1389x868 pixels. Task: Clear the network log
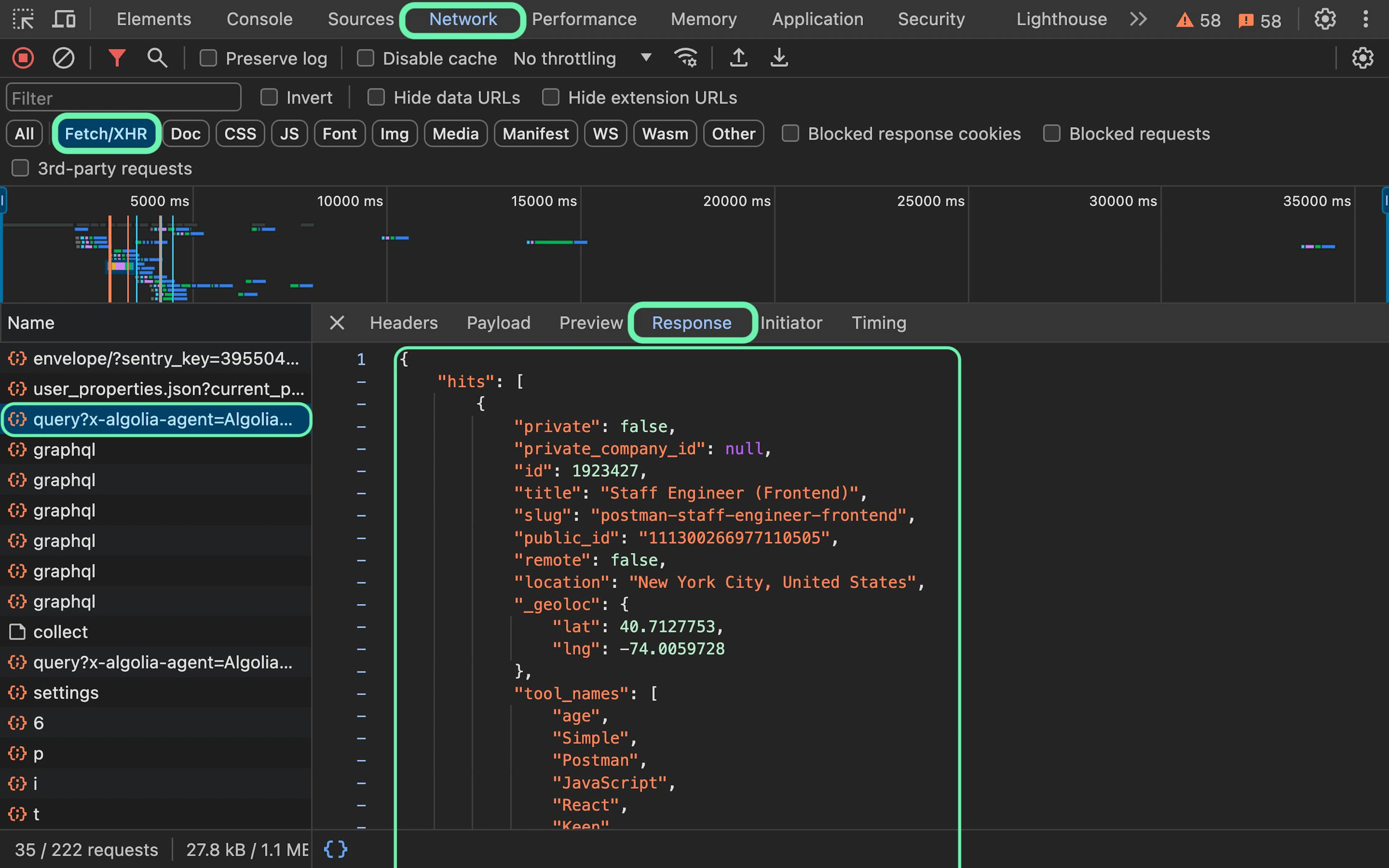tap(63, 58)
